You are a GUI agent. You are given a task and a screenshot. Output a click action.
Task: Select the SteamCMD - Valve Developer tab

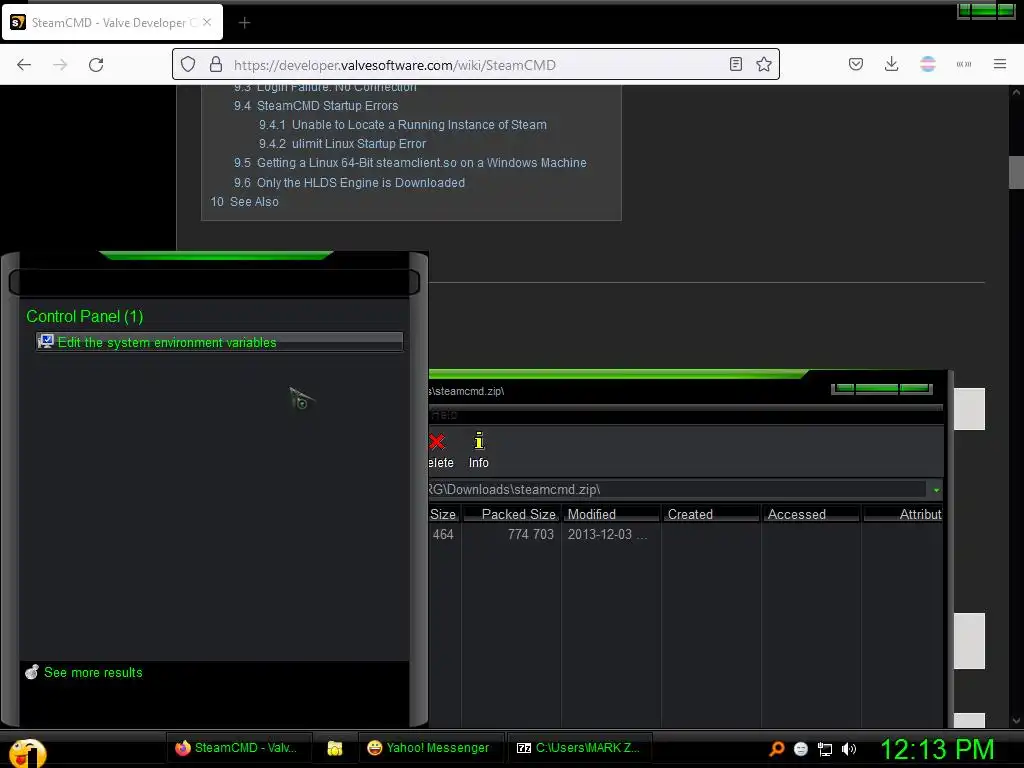click(x=112, y=22)
